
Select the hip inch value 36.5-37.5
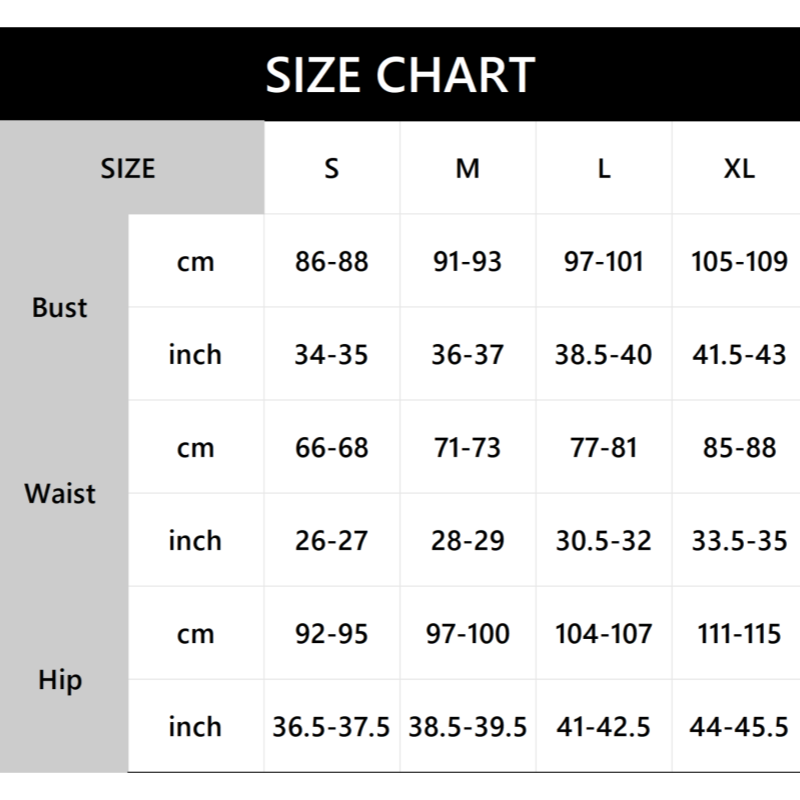(x=332, y=727)
